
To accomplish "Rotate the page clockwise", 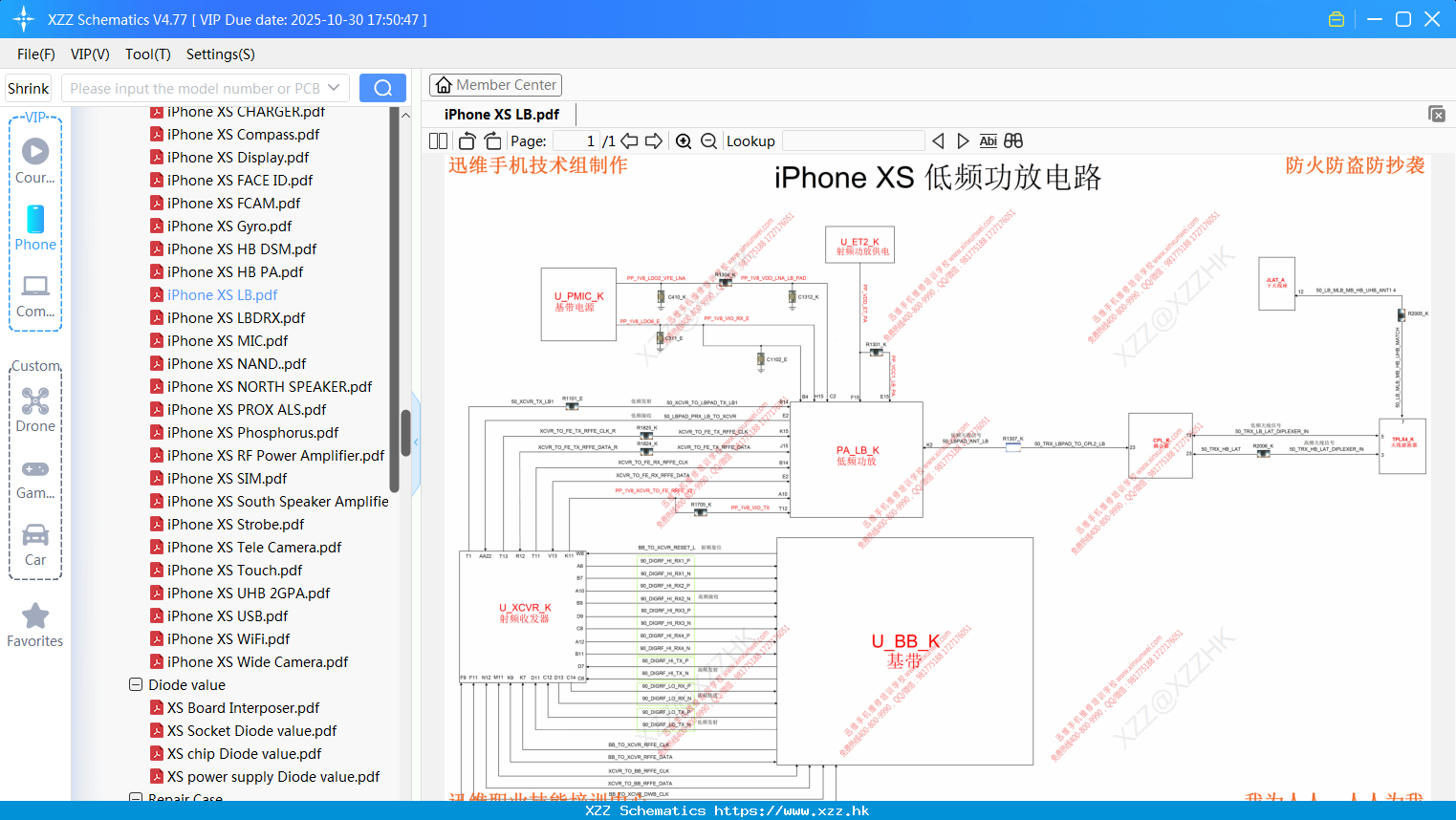I will pos(492,140).
